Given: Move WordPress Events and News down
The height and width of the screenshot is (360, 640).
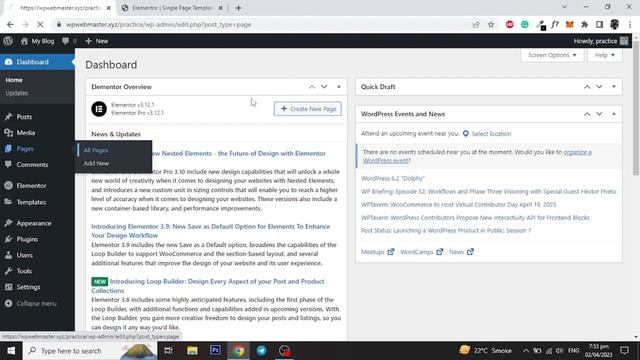Looking at the screenshot, I should (599, 114).
